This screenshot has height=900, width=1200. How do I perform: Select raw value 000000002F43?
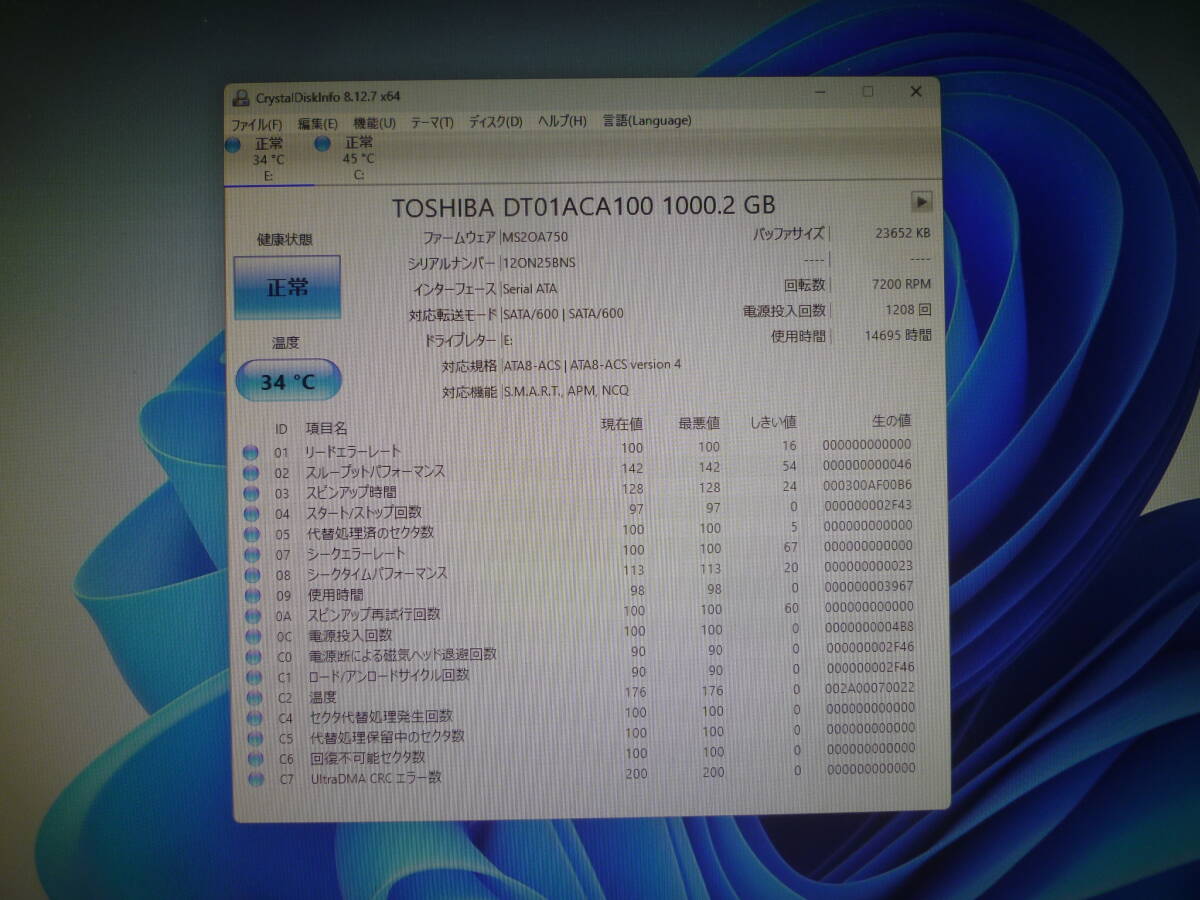(x=867, y=505)
